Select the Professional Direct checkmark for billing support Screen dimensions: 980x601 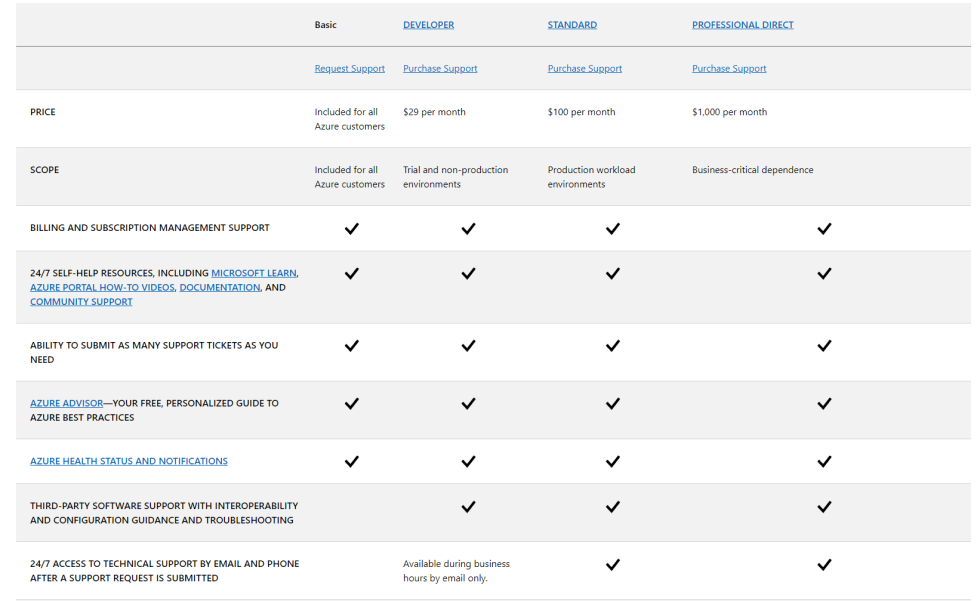[x=824, y=228]
